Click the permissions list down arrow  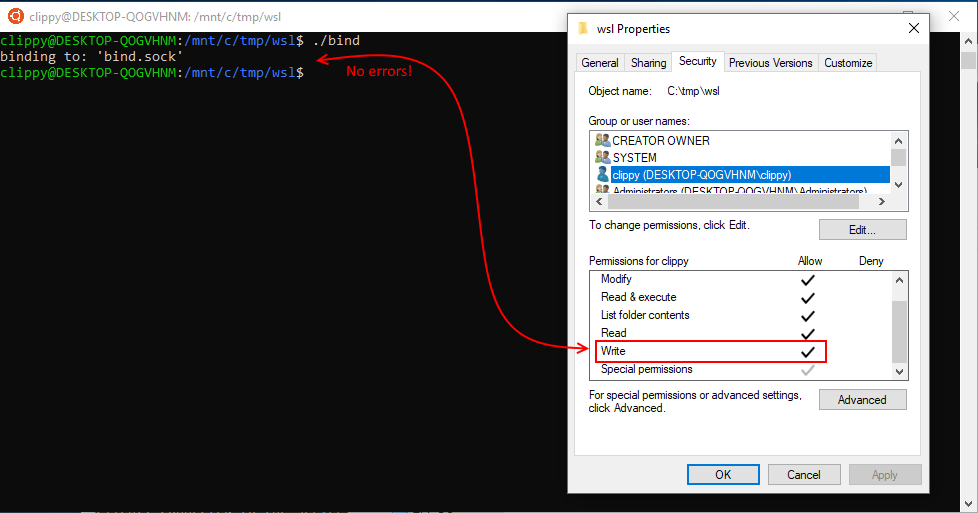[x=899, y=371]
